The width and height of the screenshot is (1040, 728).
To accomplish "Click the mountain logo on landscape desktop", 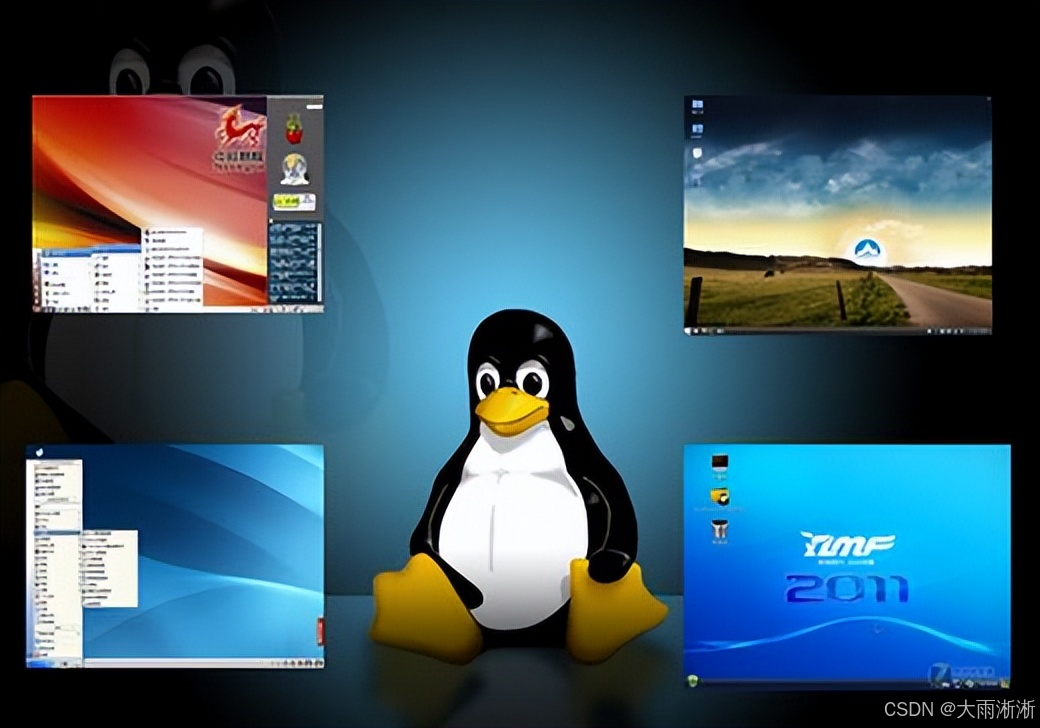I will point(867,251).
